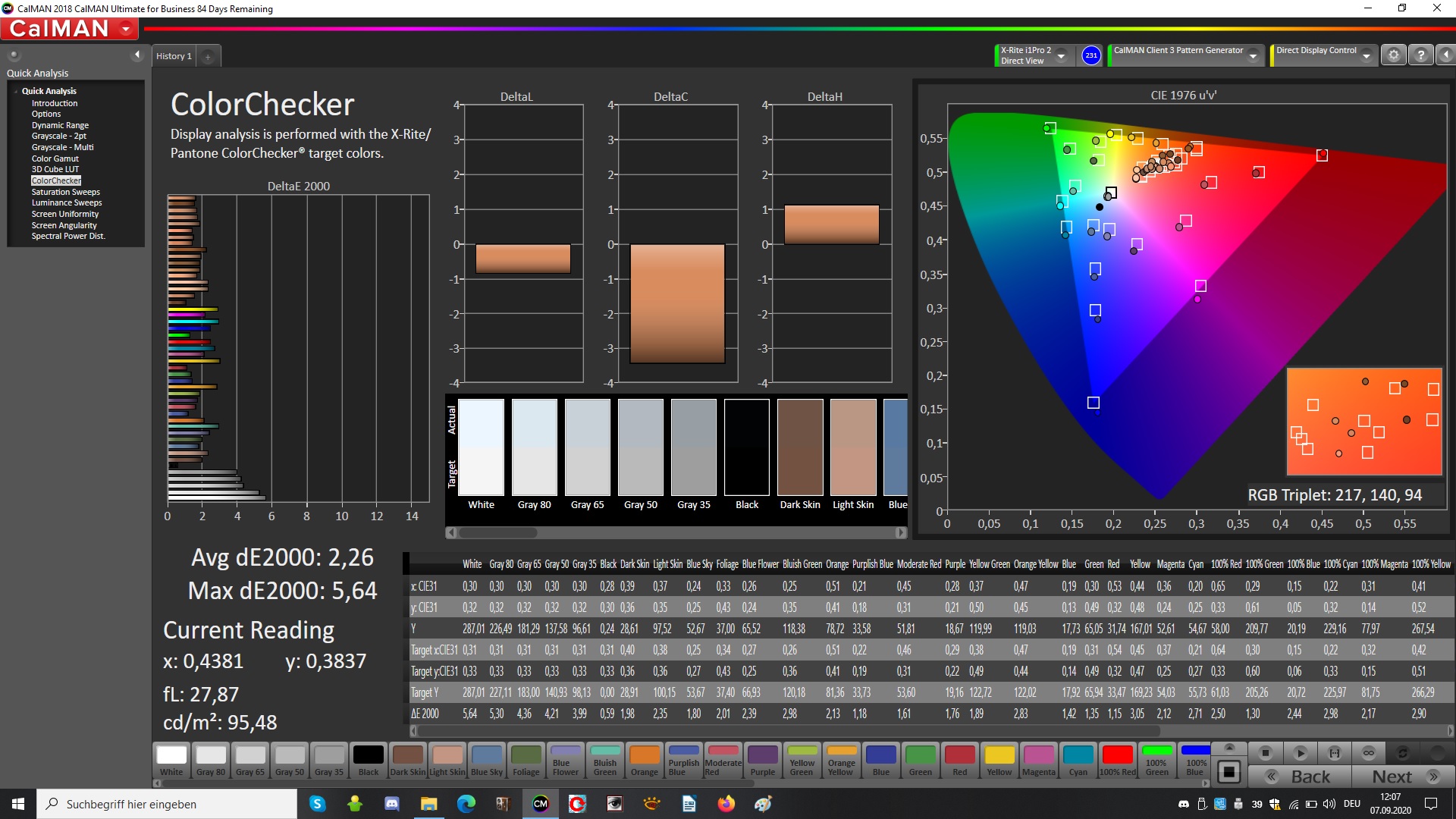Expand the X-Rite i1Pro 2 meter dropdown
This screenshot has height=819, width=1456.
pyautogui.click(x=1061, y=56)
